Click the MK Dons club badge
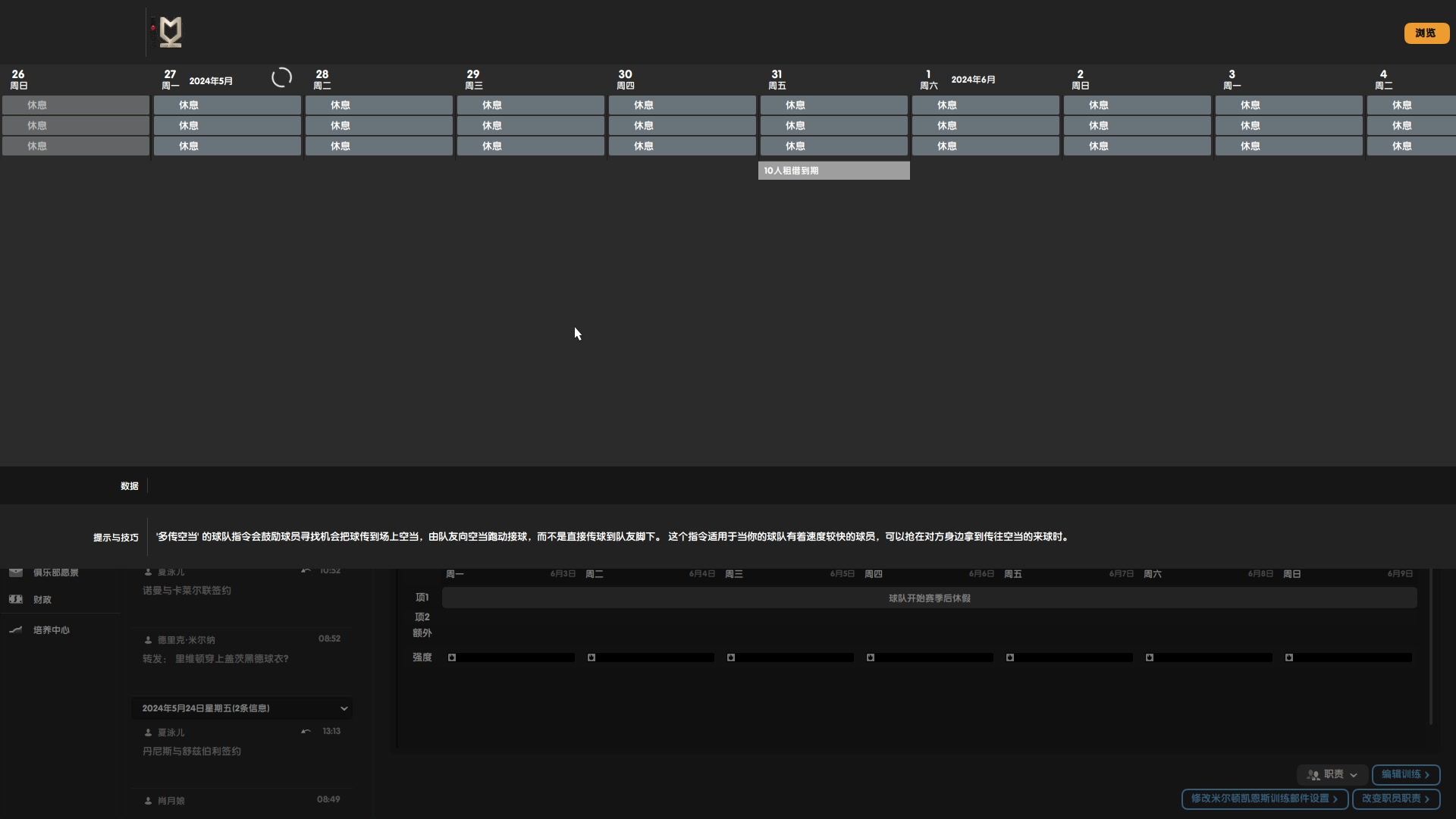The width and height of the screenshot is (1456, 819). 171,32
